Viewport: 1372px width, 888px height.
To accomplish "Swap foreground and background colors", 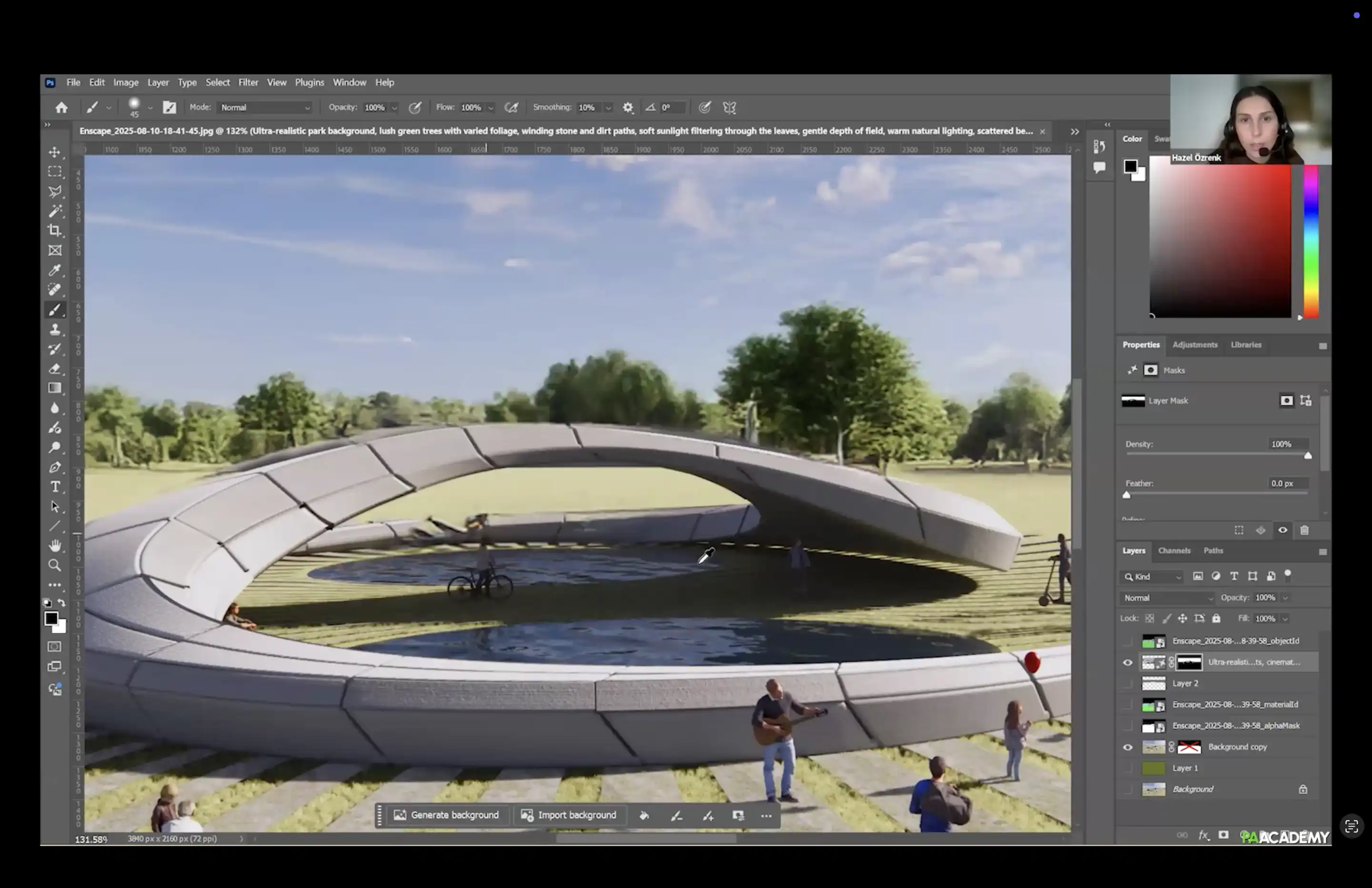I will click(x=61, y=603).
